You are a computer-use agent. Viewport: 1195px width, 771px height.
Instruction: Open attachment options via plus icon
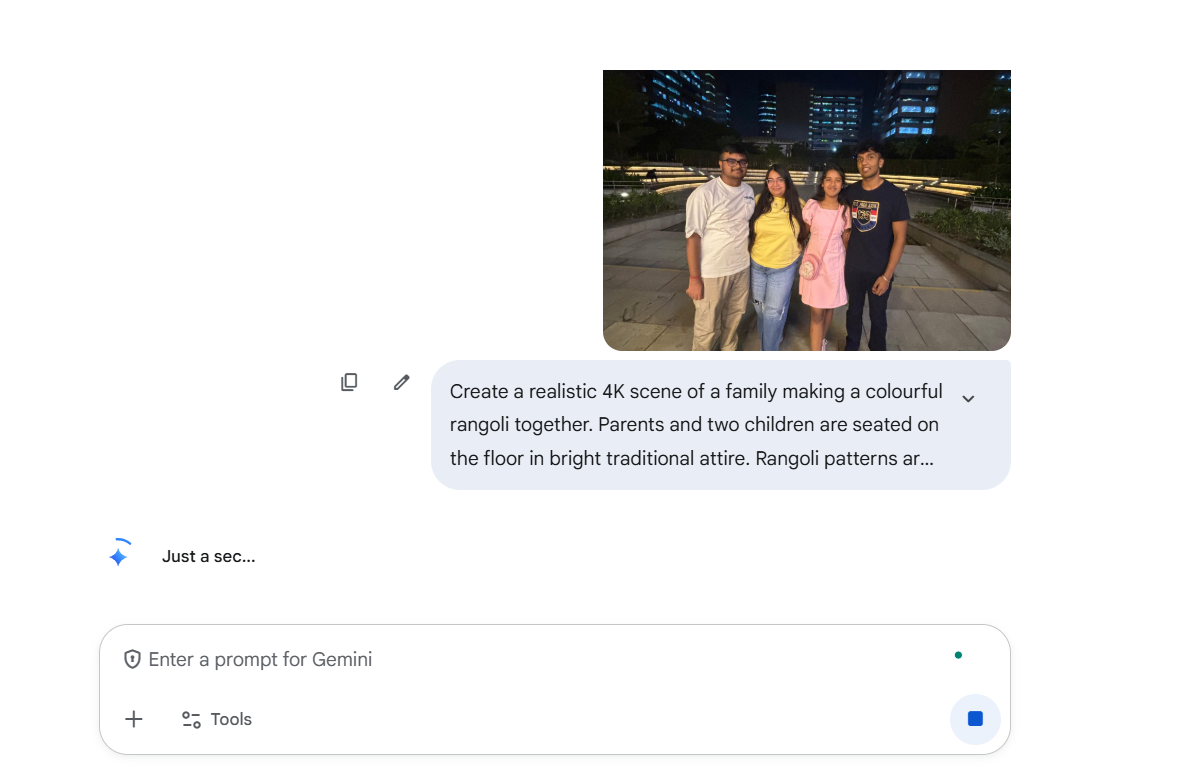tap(133, 719)
